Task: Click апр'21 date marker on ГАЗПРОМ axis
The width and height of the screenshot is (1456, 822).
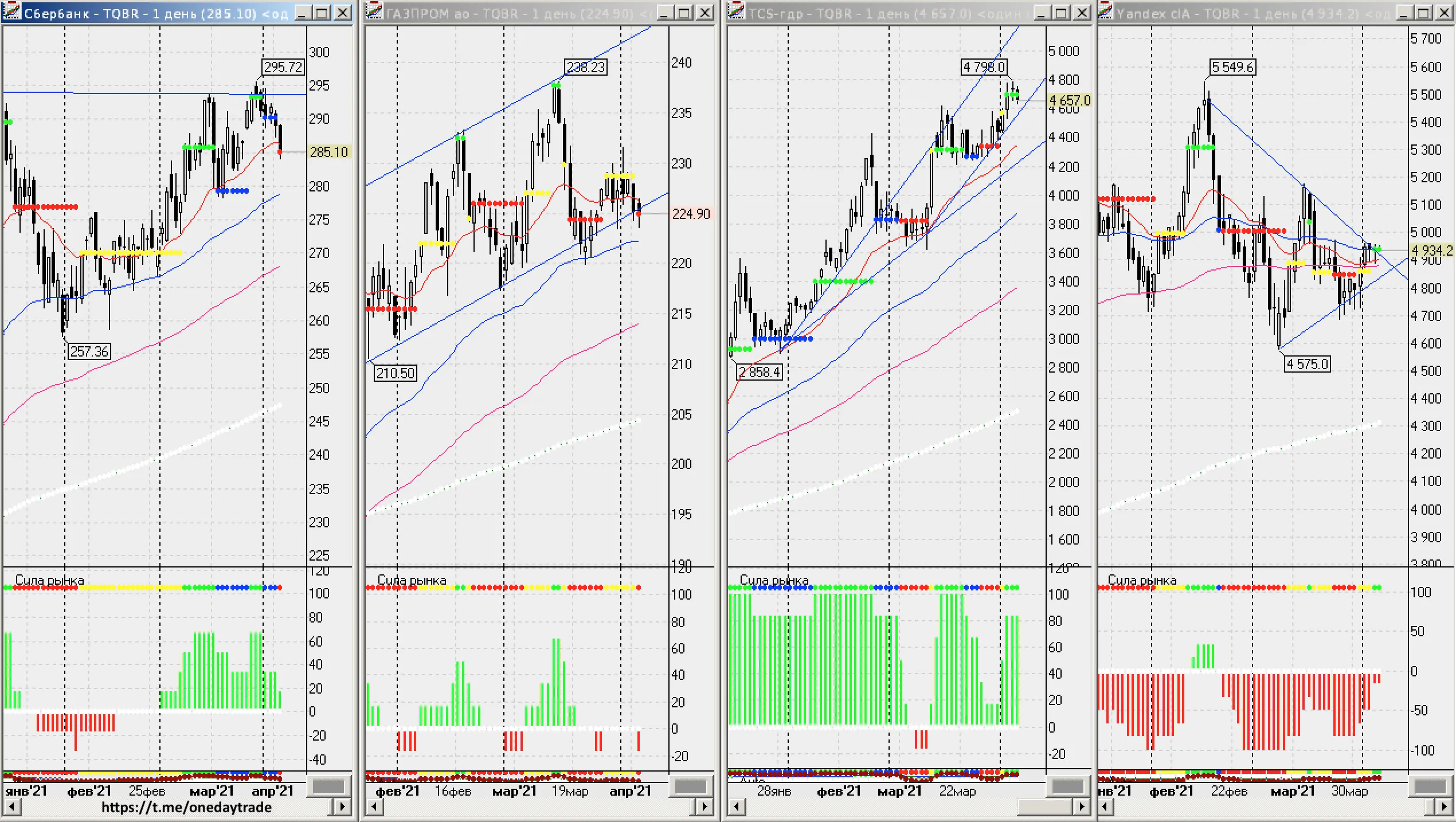Action: [x=631, y=791]
